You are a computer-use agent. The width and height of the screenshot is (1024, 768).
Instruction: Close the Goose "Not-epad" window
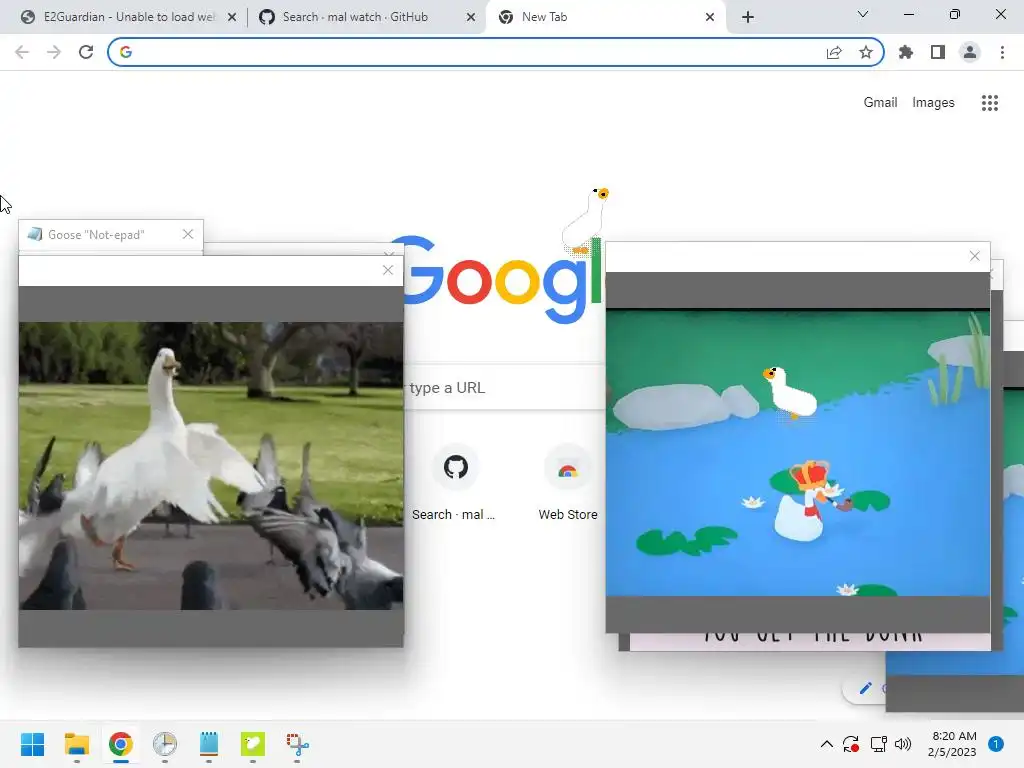[x=188, y=234]
